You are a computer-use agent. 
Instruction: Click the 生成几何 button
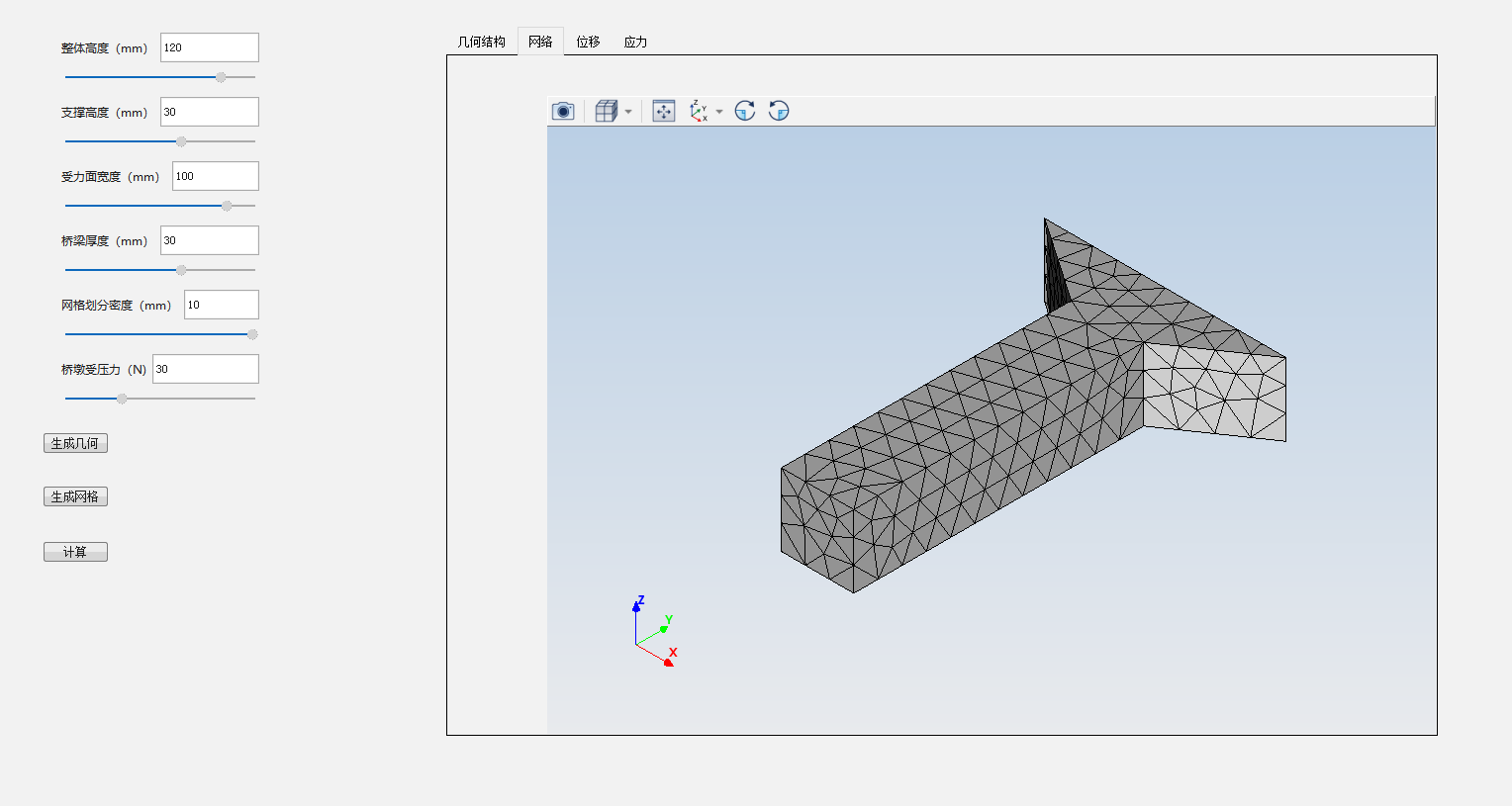[75, 443]
